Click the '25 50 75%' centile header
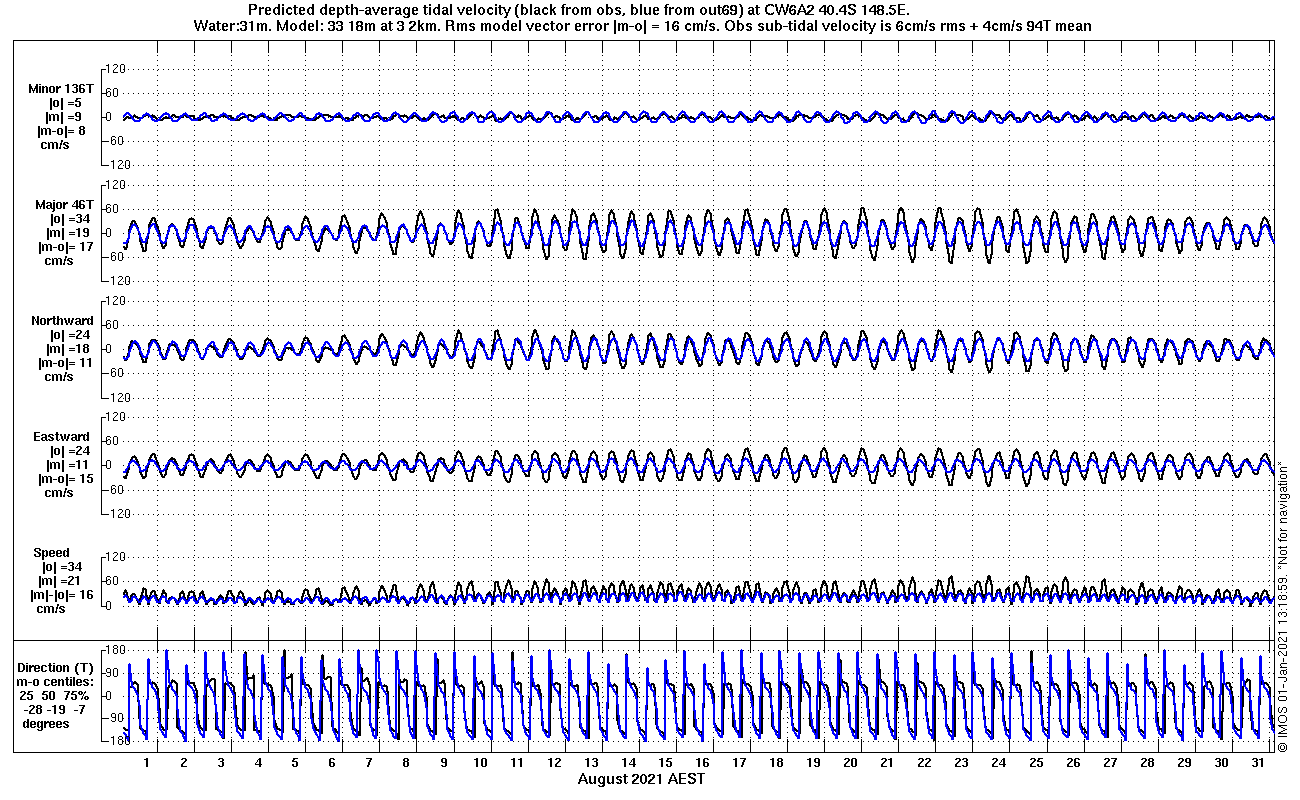Image resolution: width=1300 pixels, height=800 pixels. 56,696
